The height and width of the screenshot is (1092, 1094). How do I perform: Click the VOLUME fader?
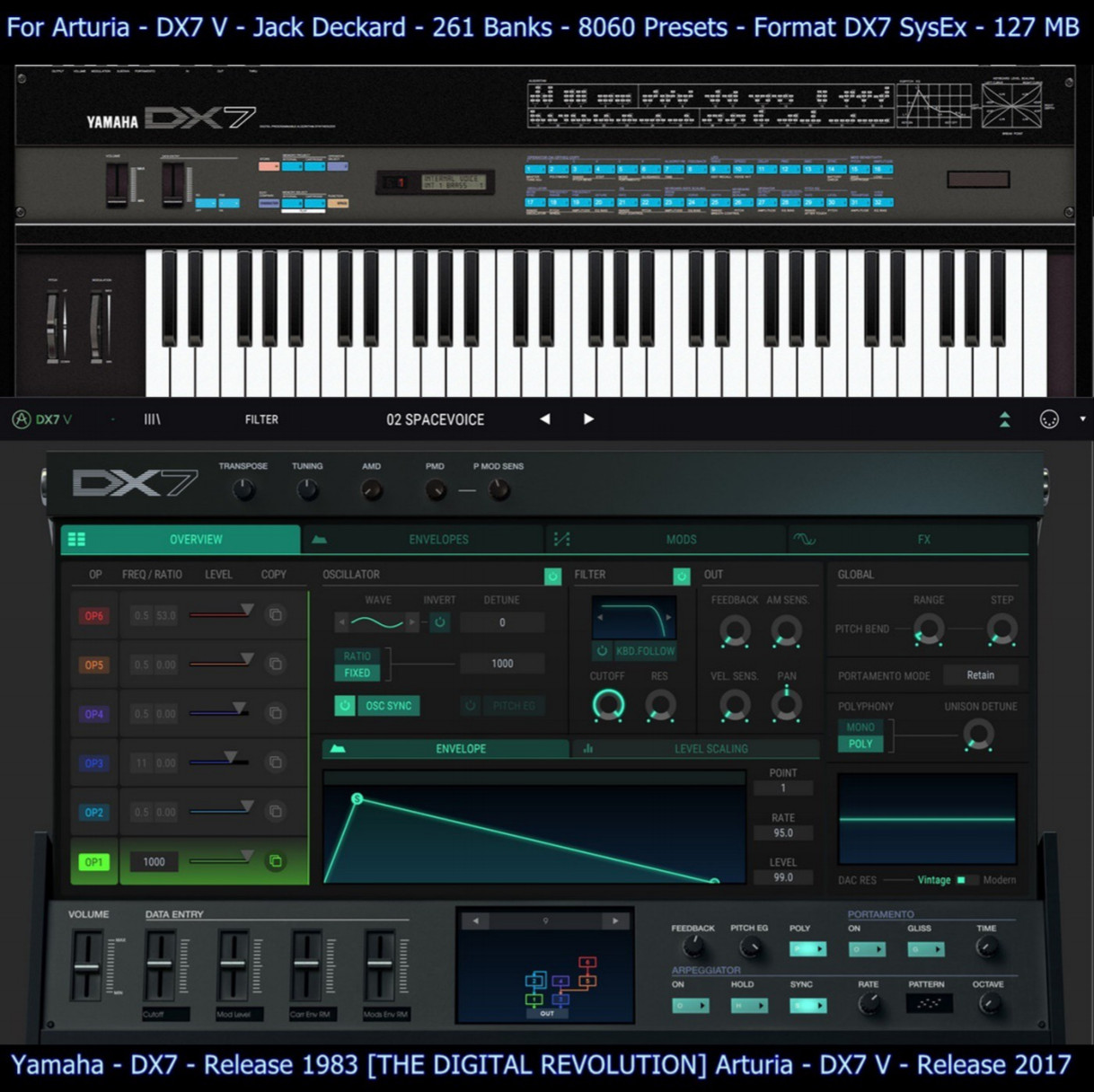(x=86, y=966)
